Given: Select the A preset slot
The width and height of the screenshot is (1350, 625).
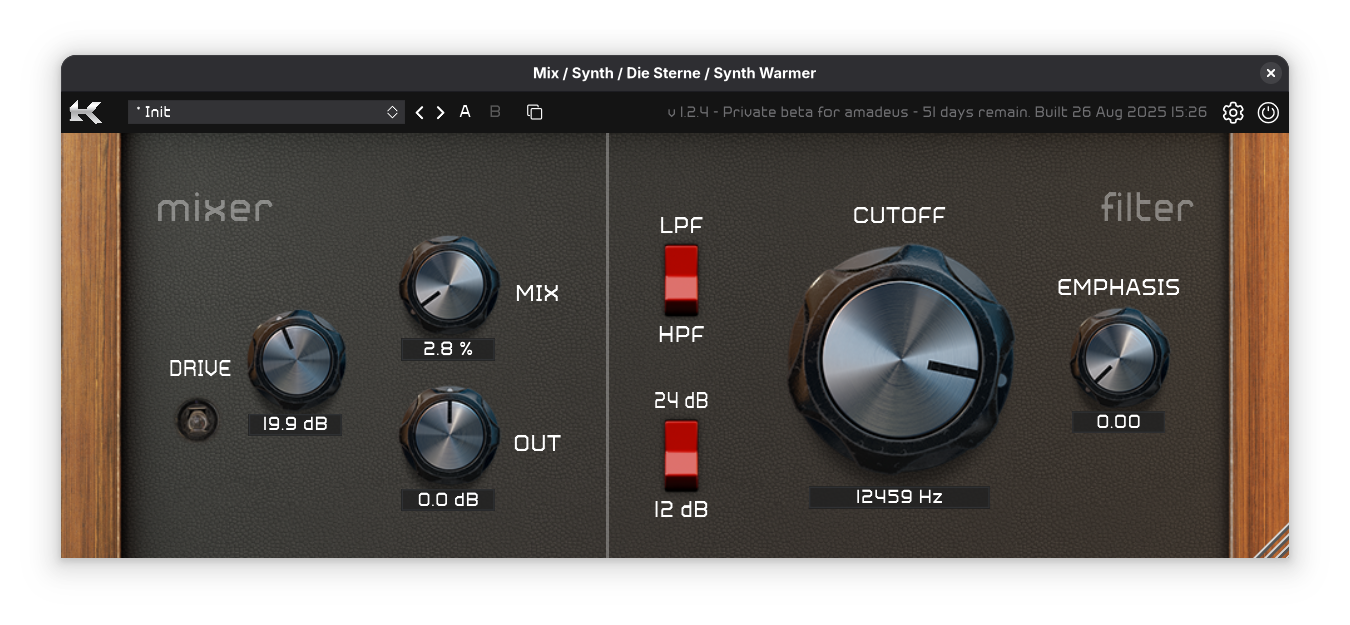Looking at the screenshot, I should [x=464, y=111].
